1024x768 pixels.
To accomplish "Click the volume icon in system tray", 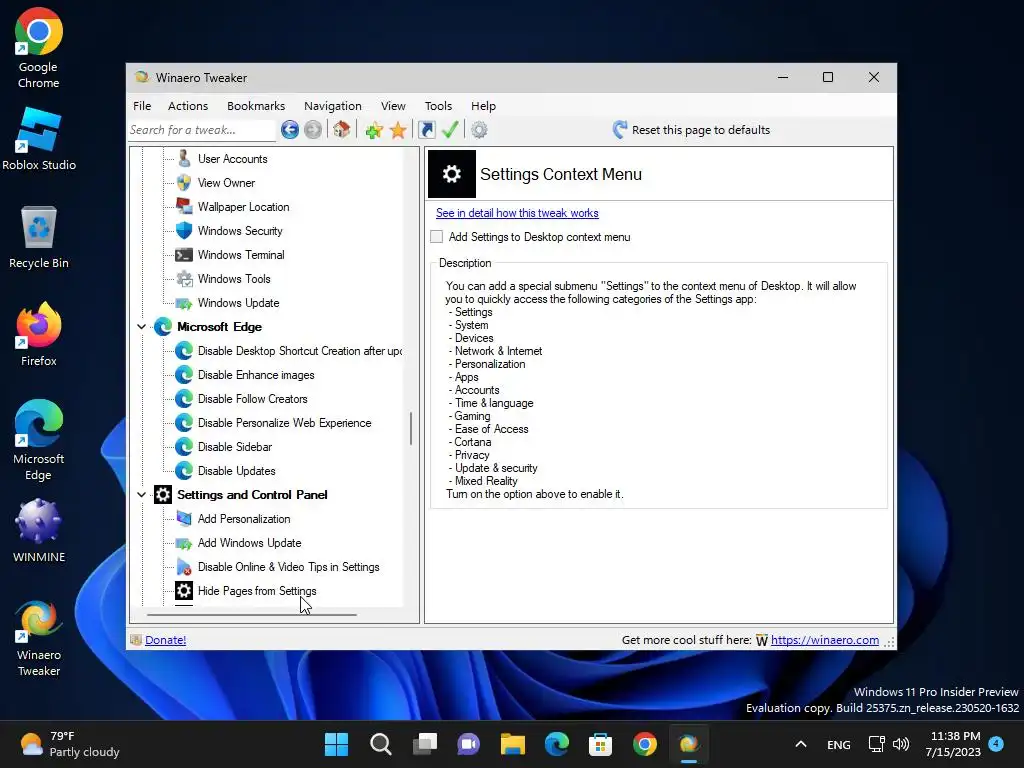I will [901, 744].
